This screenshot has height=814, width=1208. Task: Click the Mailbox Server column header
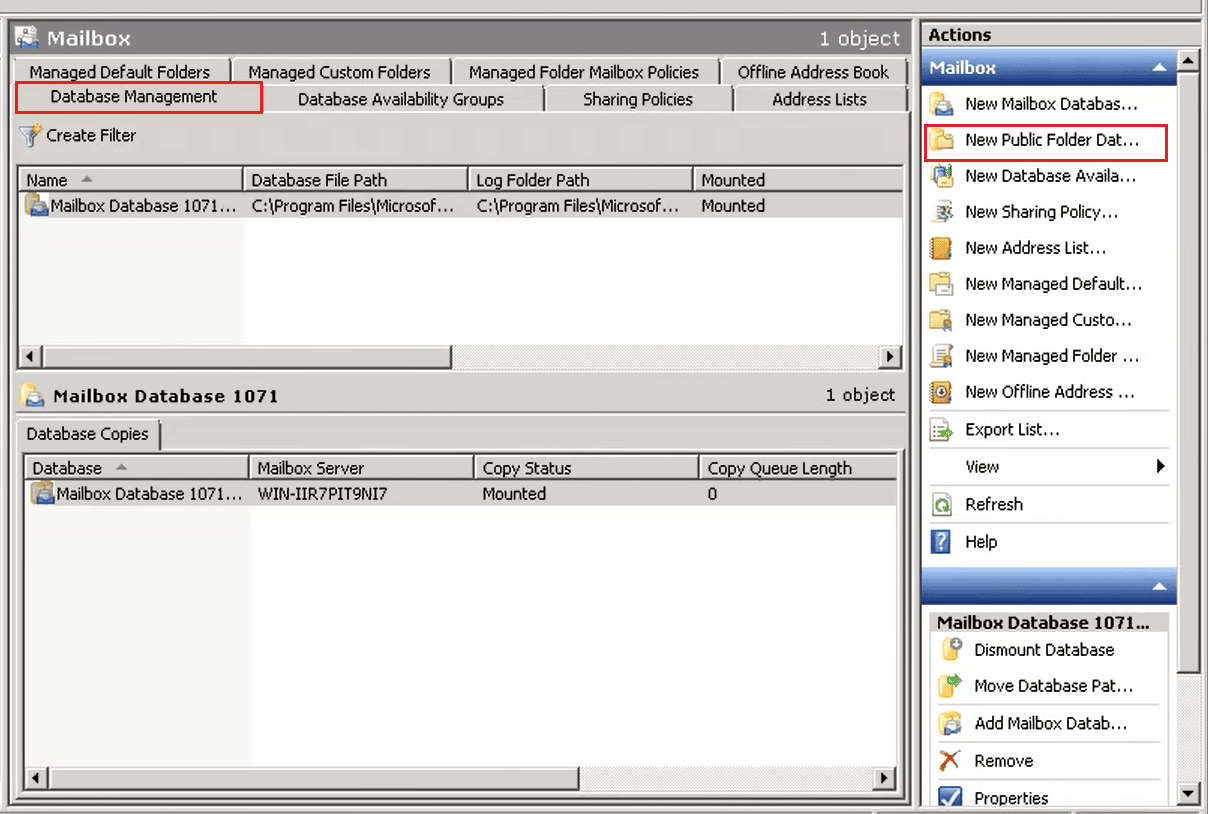[362, 468]
